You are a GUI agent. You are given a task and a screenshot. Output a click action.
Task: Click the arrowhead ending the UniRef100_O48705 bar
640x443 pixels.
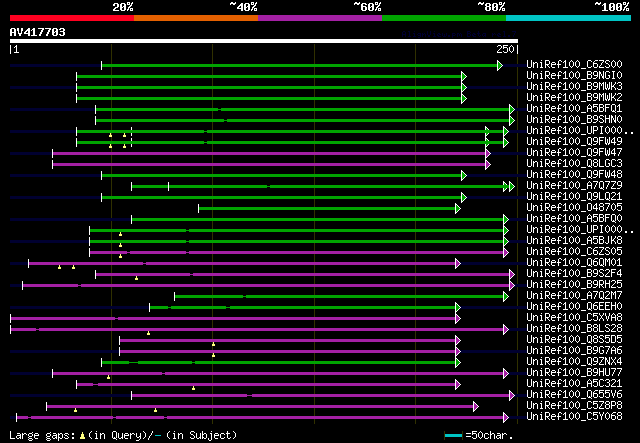pos(457,208)
